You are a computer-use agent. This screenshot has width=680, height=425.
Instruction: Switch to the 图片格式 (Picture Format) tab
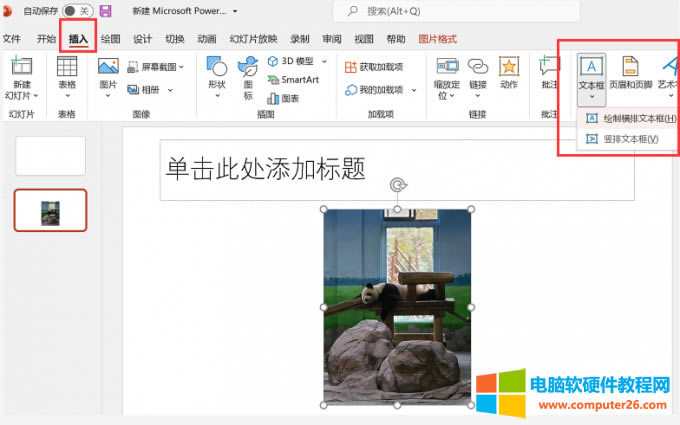pos(437,39)
